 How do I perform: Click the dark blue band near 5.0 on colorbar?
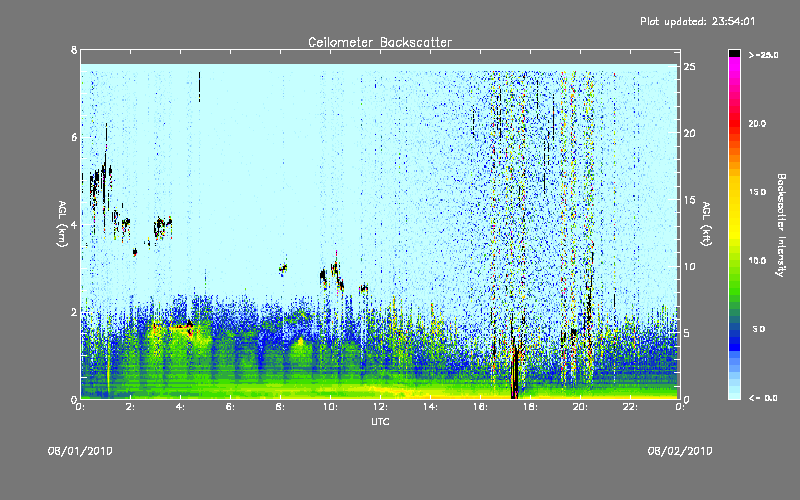pos(734,329)
